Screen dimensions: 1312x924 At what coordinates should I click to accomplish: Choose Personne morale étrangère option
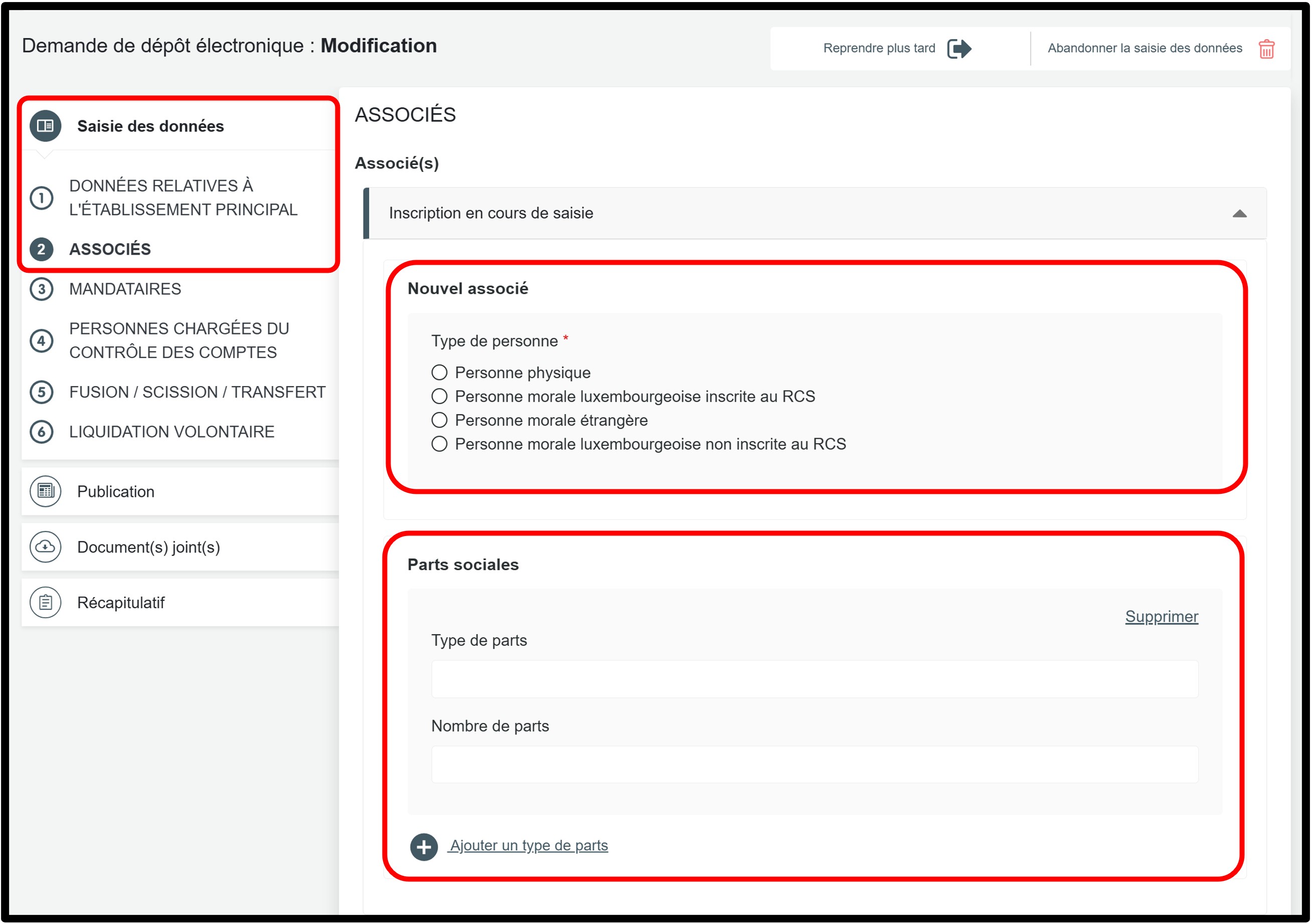(439, 420)
